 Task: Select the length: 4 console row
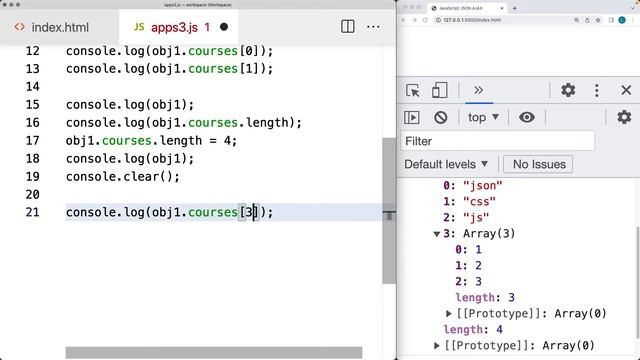click(x=473, y=329)
